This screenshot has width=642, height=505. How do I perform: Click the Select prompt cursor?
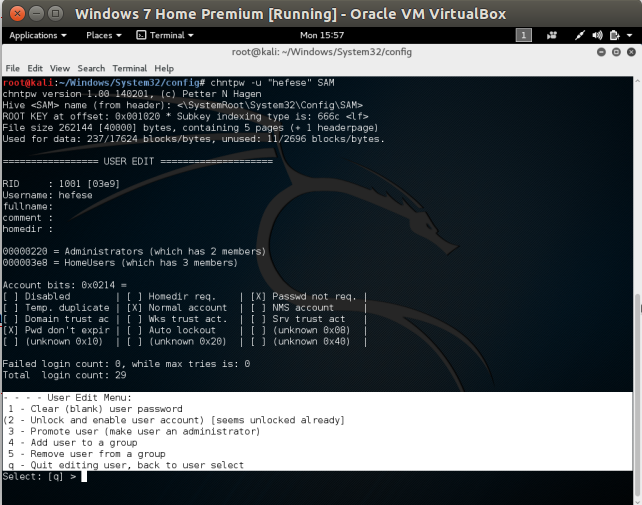(x=84, y=476)
